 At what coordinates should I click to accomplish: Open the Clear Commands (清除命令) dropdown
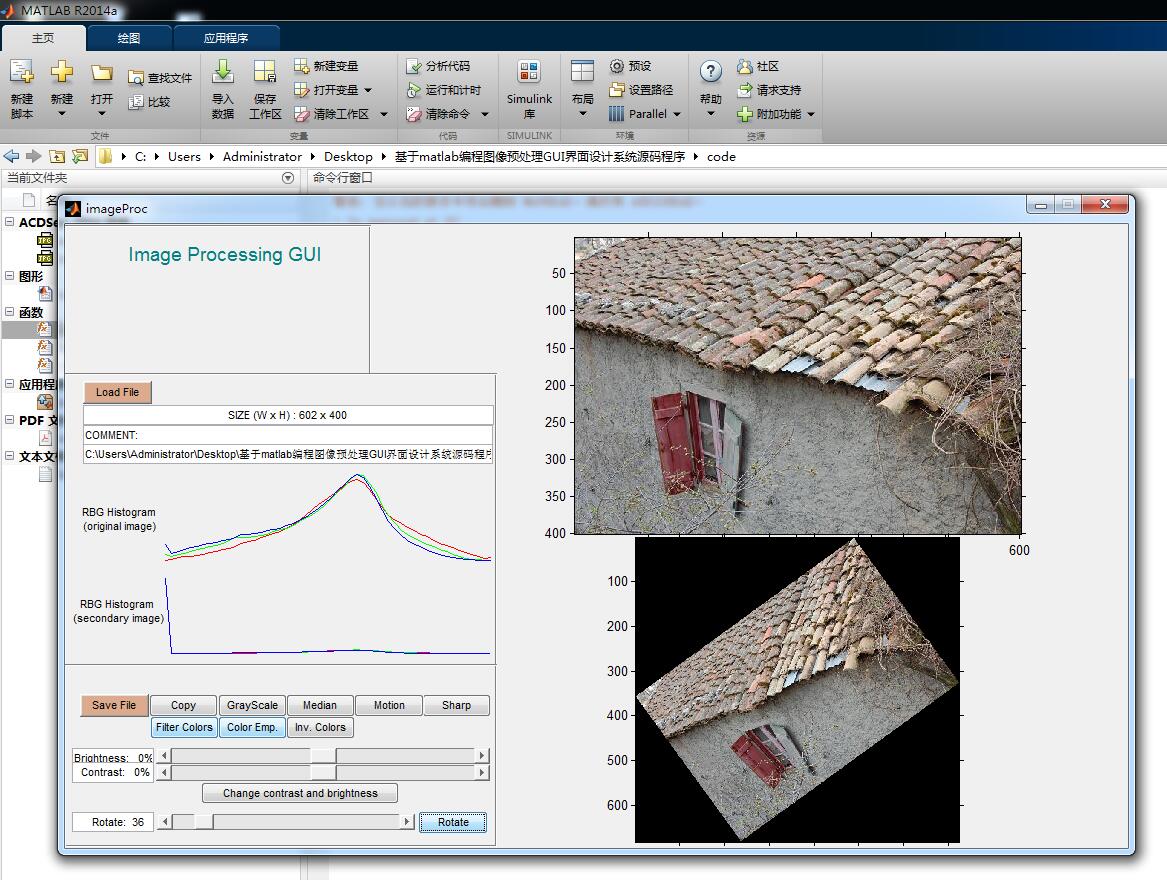485,114
